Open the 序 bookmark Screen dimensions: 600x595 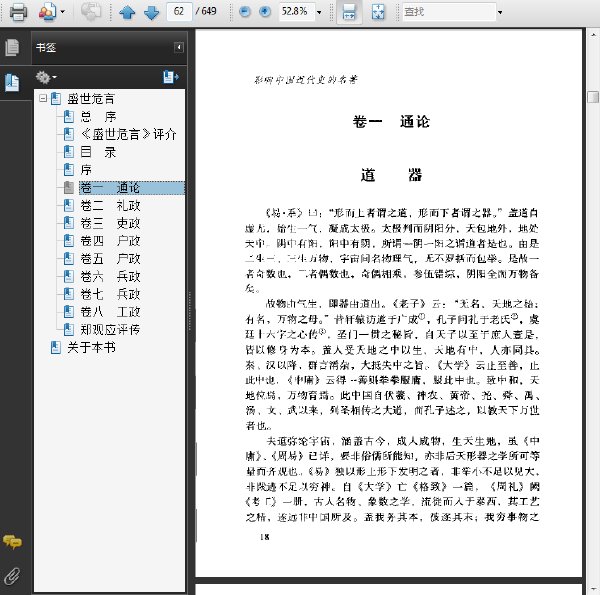[x=86, y=170]
